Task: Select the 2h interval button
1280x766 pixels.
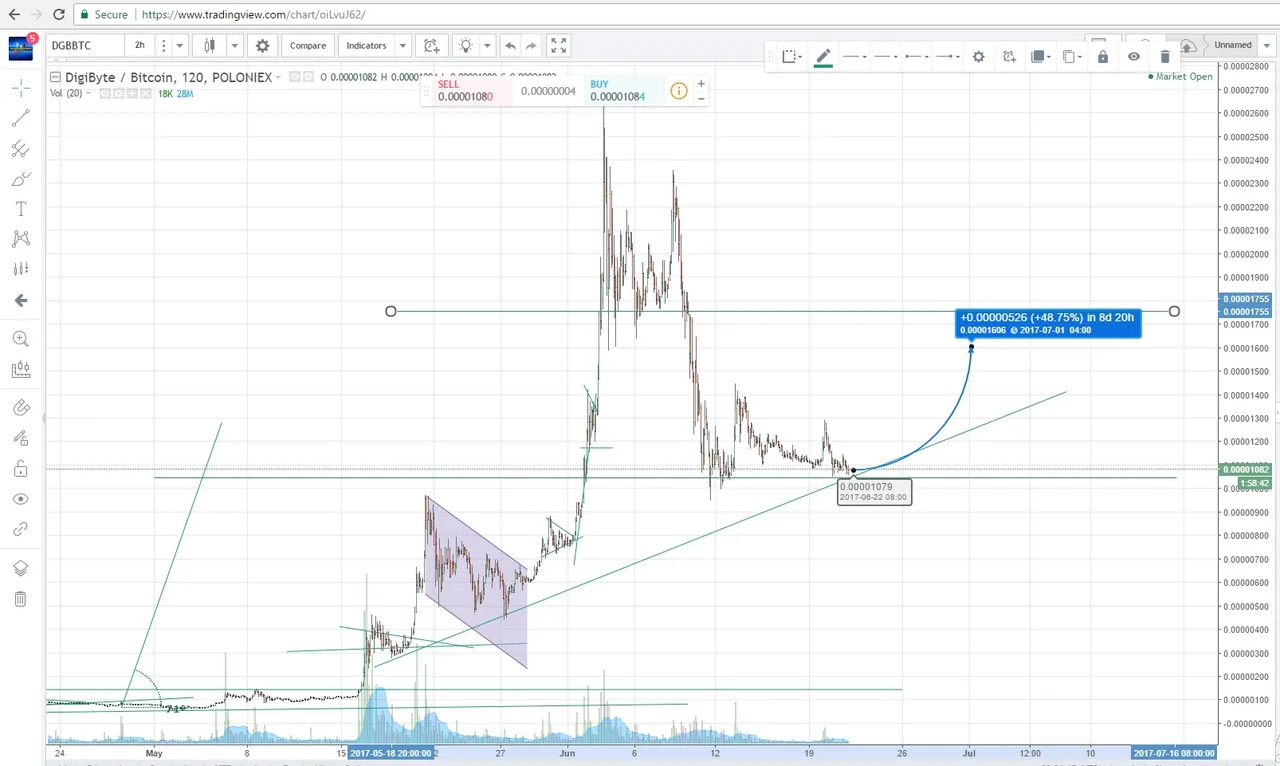Action: pos(140,45)
